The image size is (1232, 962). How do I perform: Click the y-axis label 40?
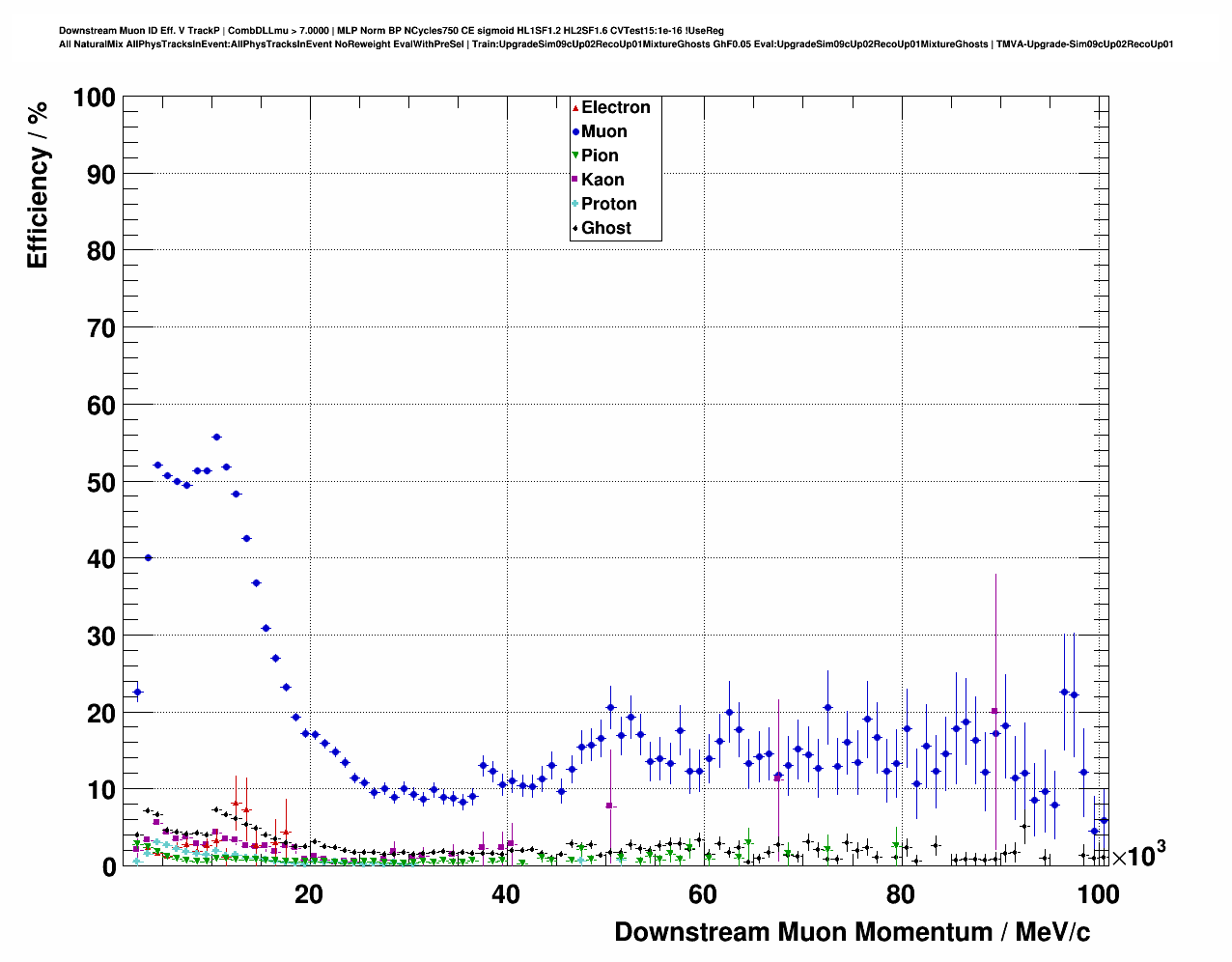pyautogui.click(x=101, y=559)
